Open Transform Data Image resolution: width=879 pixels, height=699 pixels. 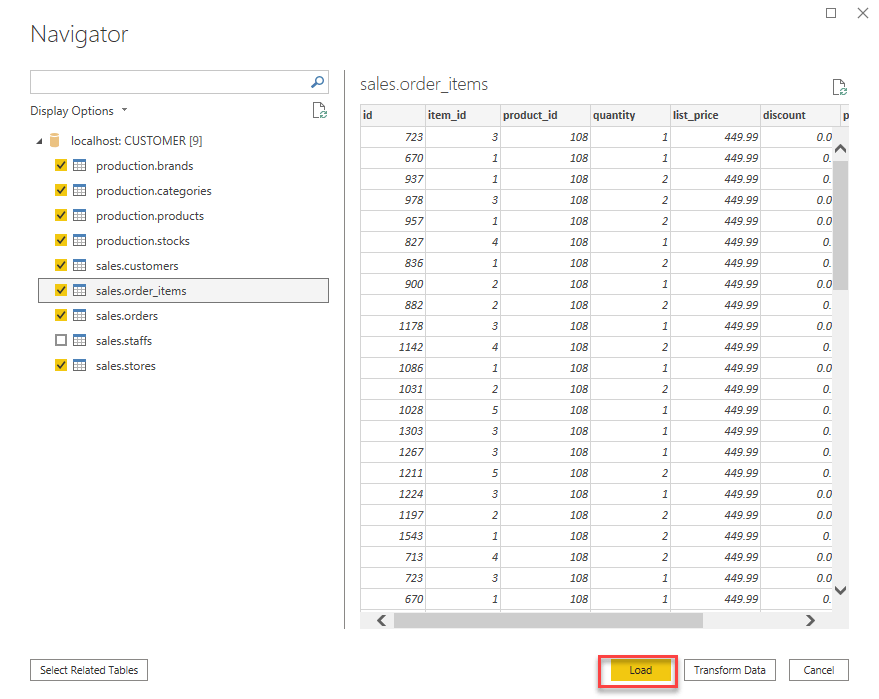click(729, 670)
